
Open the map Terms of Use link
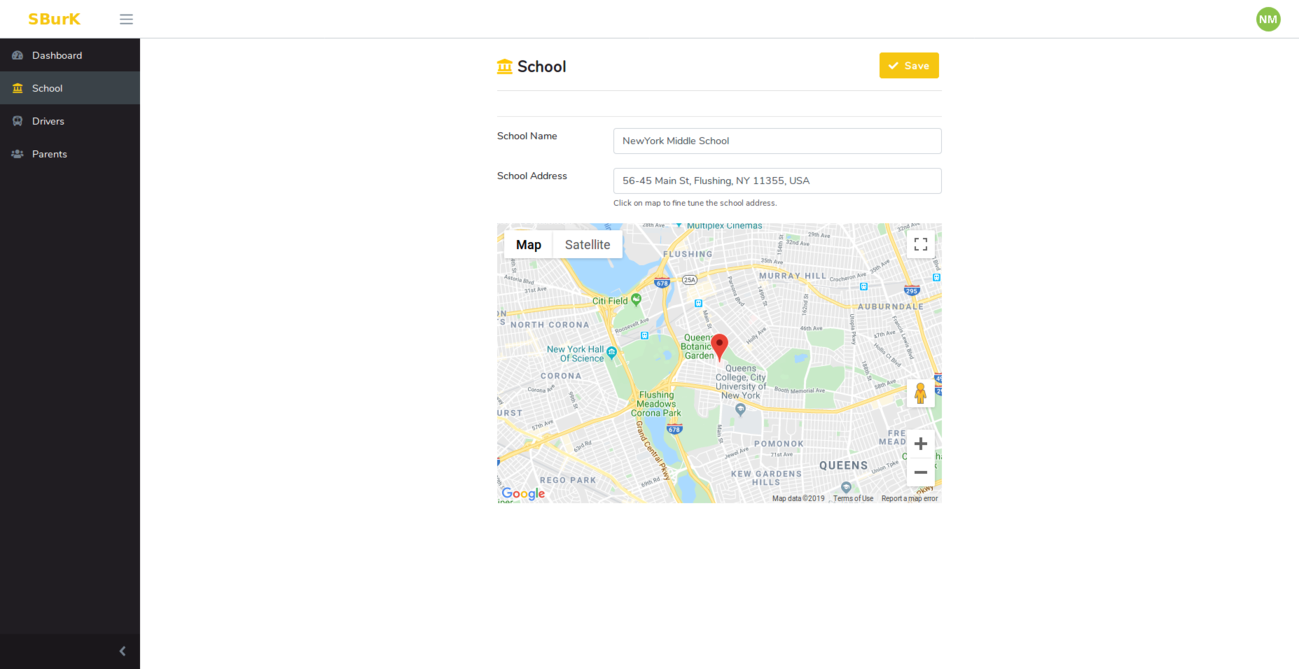tap(853, 498)
